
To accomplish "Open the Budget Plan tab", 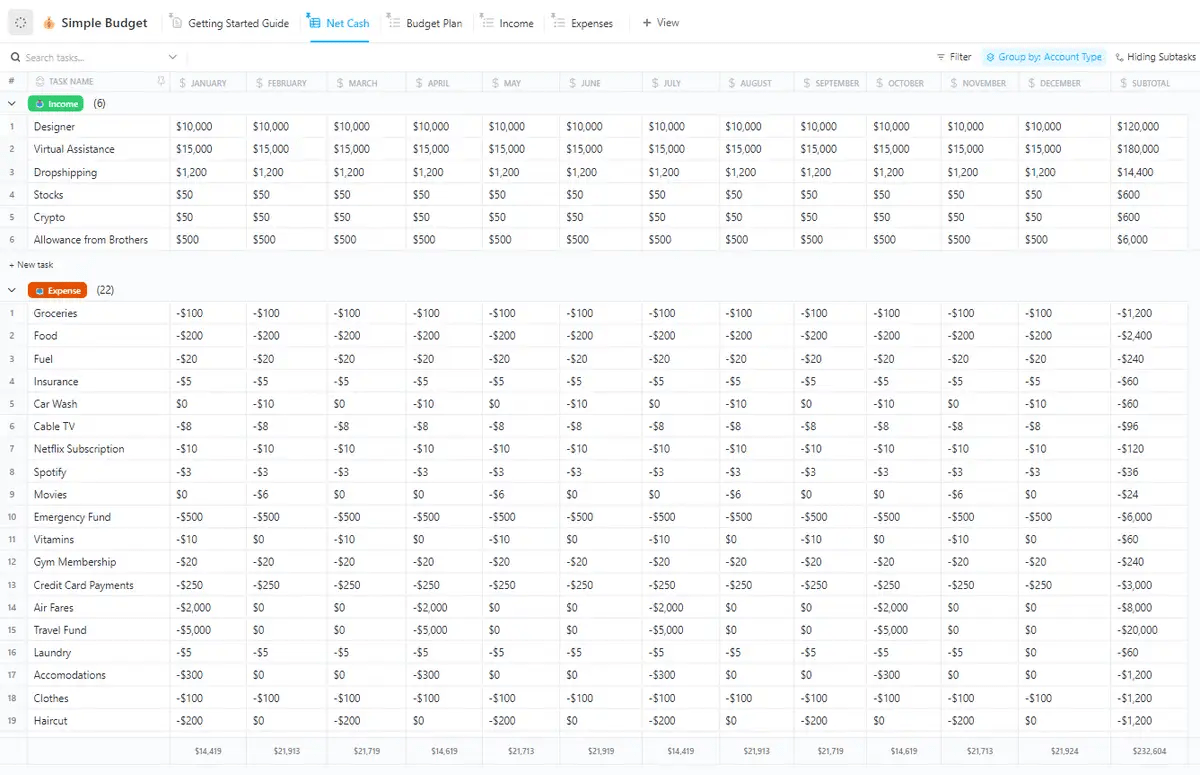I will tap(434, 23).
